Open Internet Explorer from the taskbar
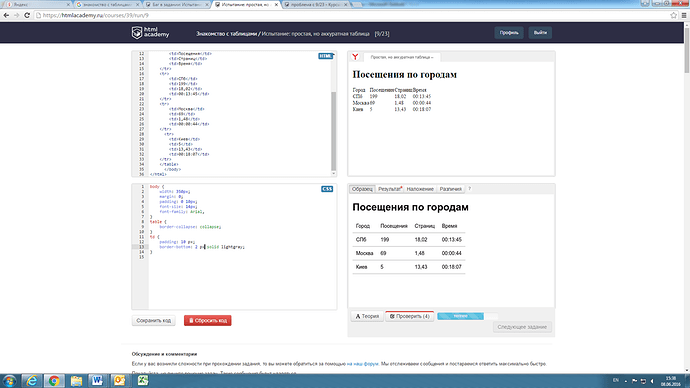Screen dimensions: 690x388 click(32, 381)
